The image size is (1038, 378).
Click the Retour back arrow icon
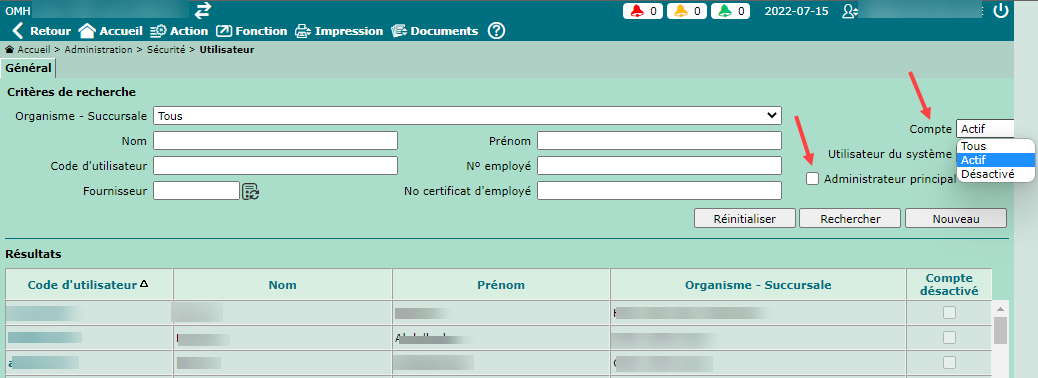[x=18, y=30]
